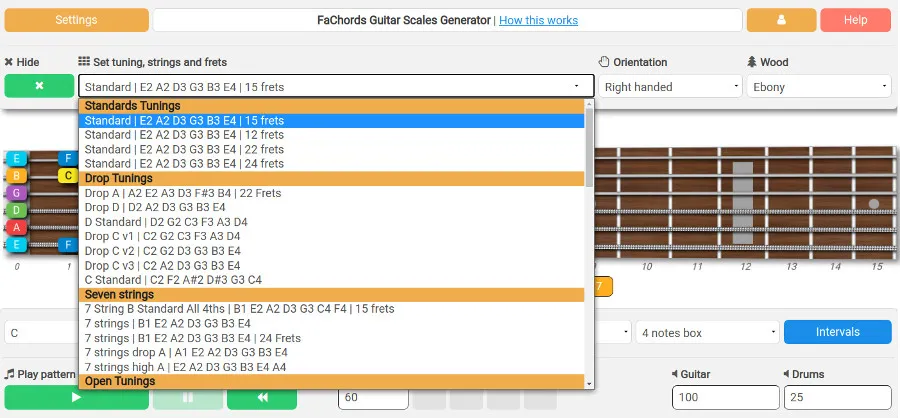Open the Help page

855,20
